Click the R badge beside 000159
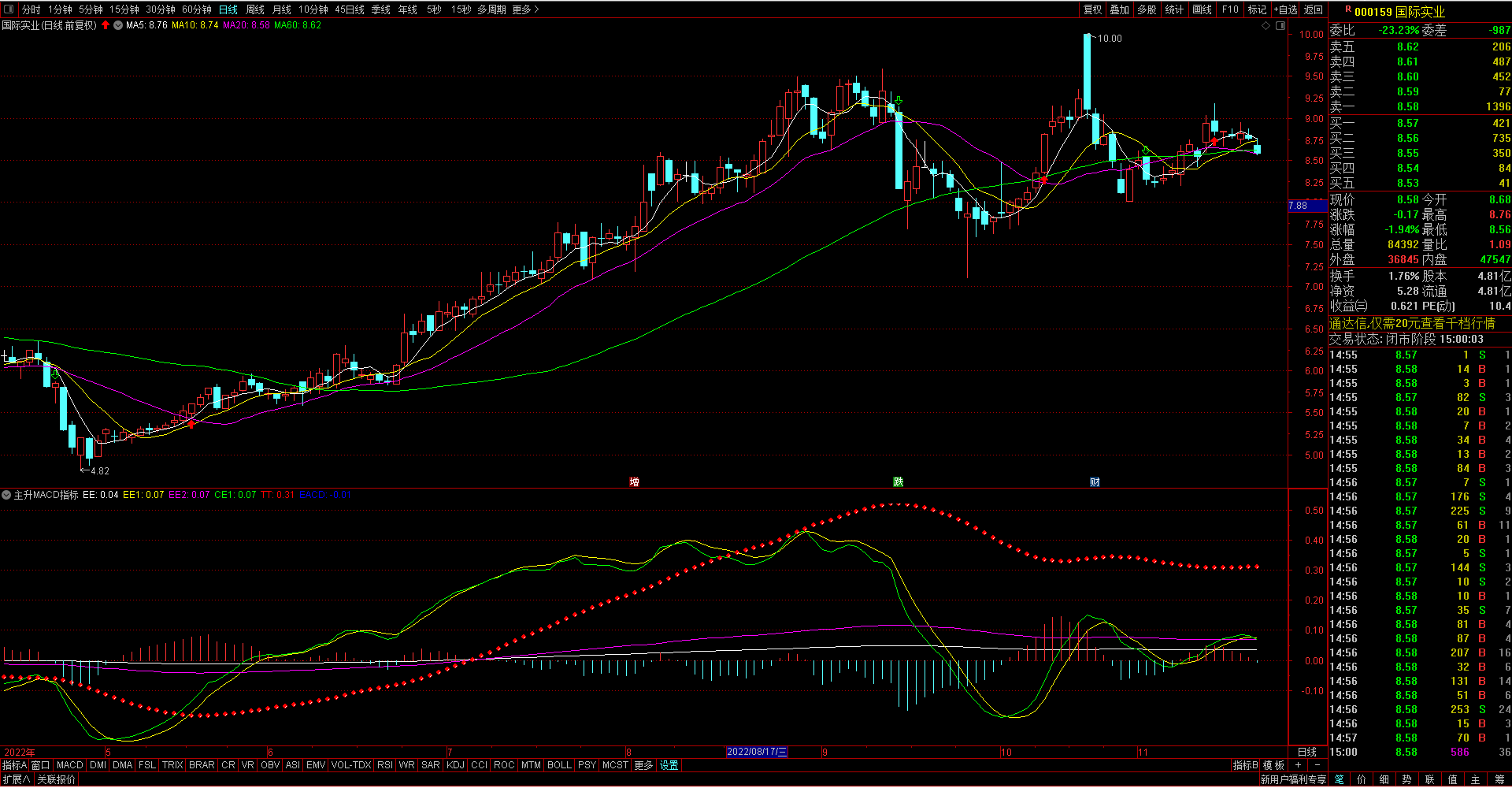This screenshot has width=1512, height=788. (x=1348, y=10)
